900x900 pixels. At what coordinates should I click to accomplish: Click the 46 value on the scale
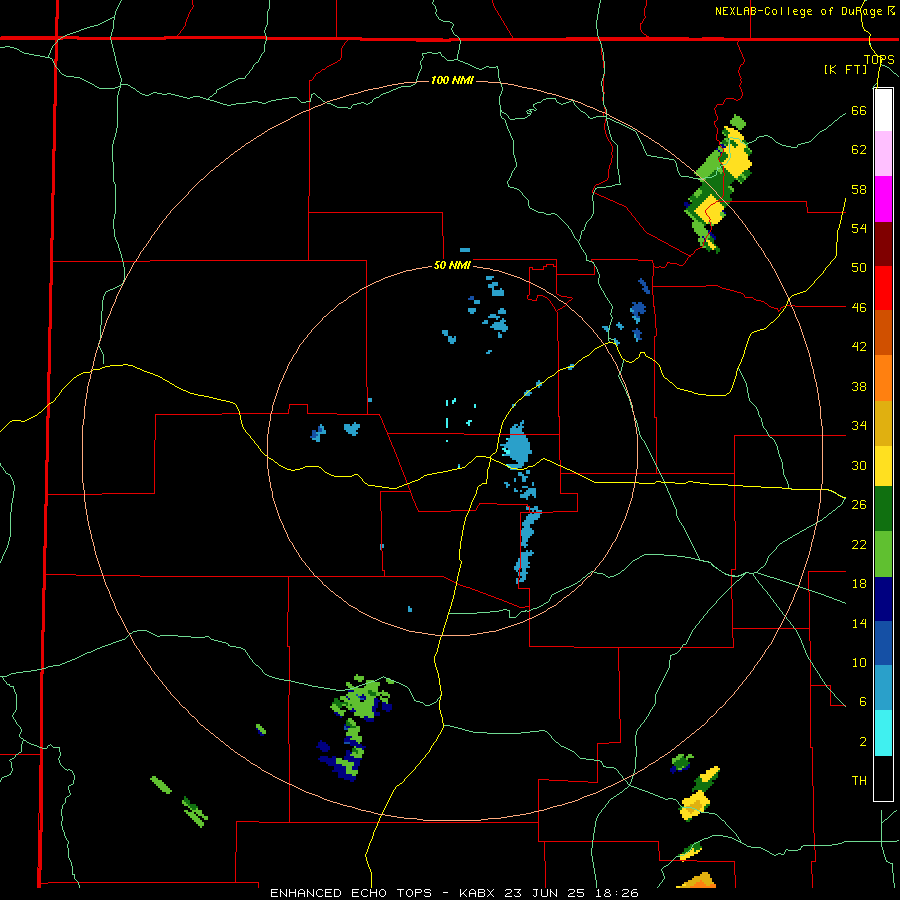point(859,308)
